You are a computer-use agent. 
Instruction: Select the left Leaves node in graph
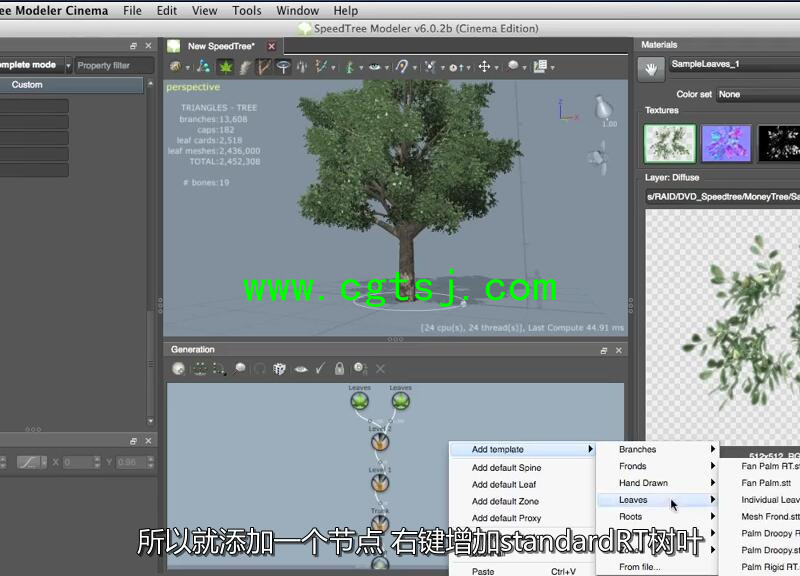359,401
